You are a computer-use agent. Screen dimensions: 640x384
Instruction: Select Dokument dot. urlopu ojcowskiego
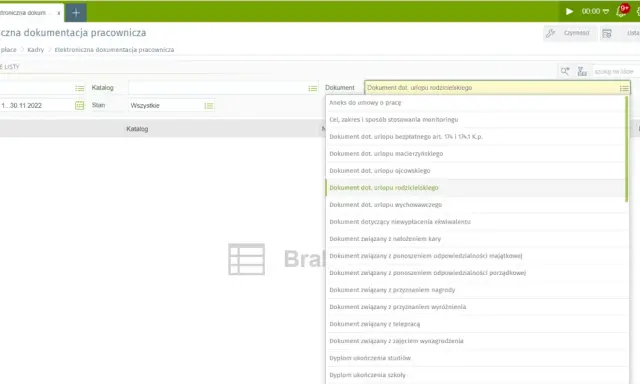click(476, 171)
